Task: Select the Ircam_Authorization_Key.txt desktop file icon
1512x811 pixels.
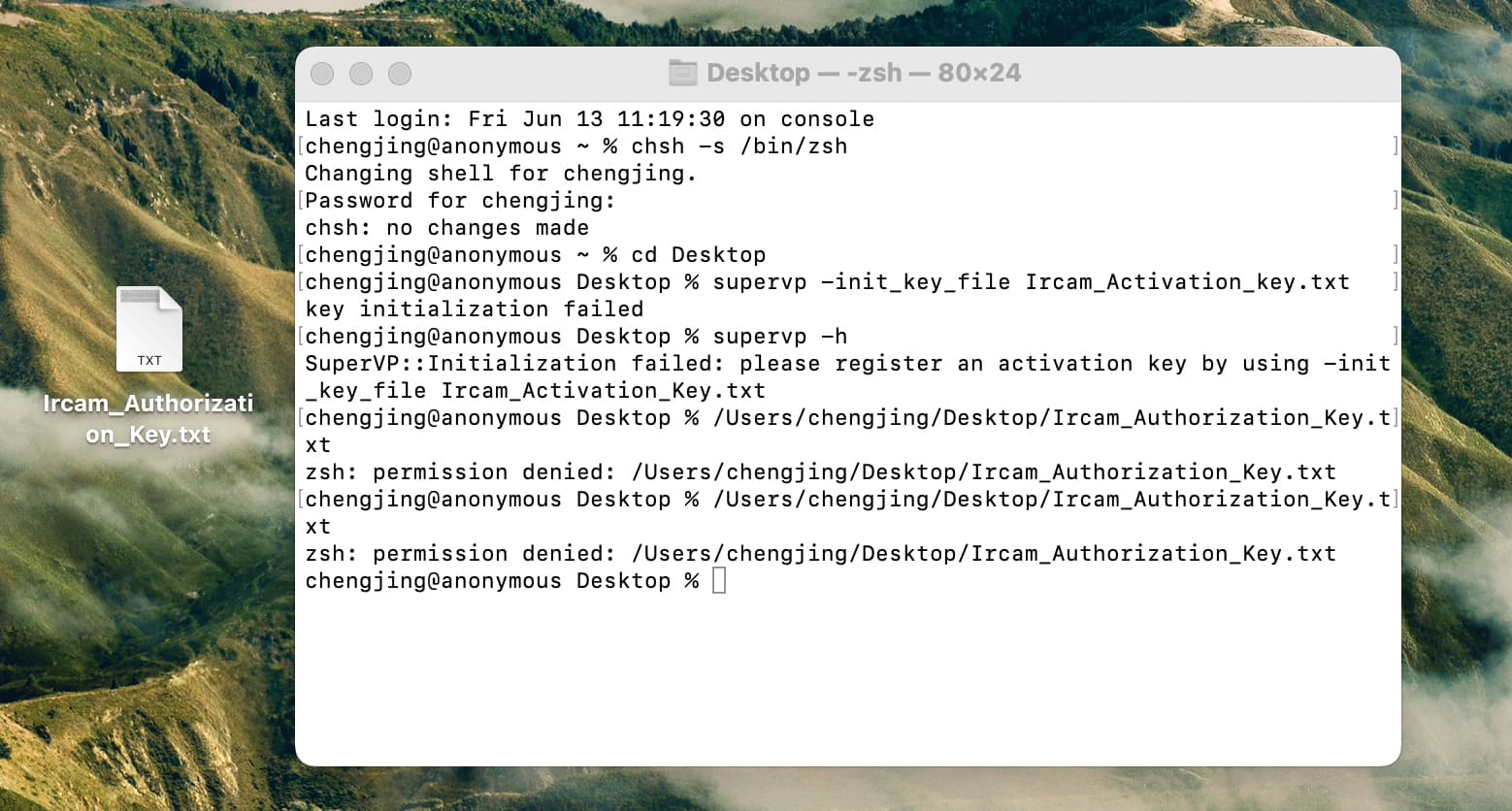Action: [149, 329]
